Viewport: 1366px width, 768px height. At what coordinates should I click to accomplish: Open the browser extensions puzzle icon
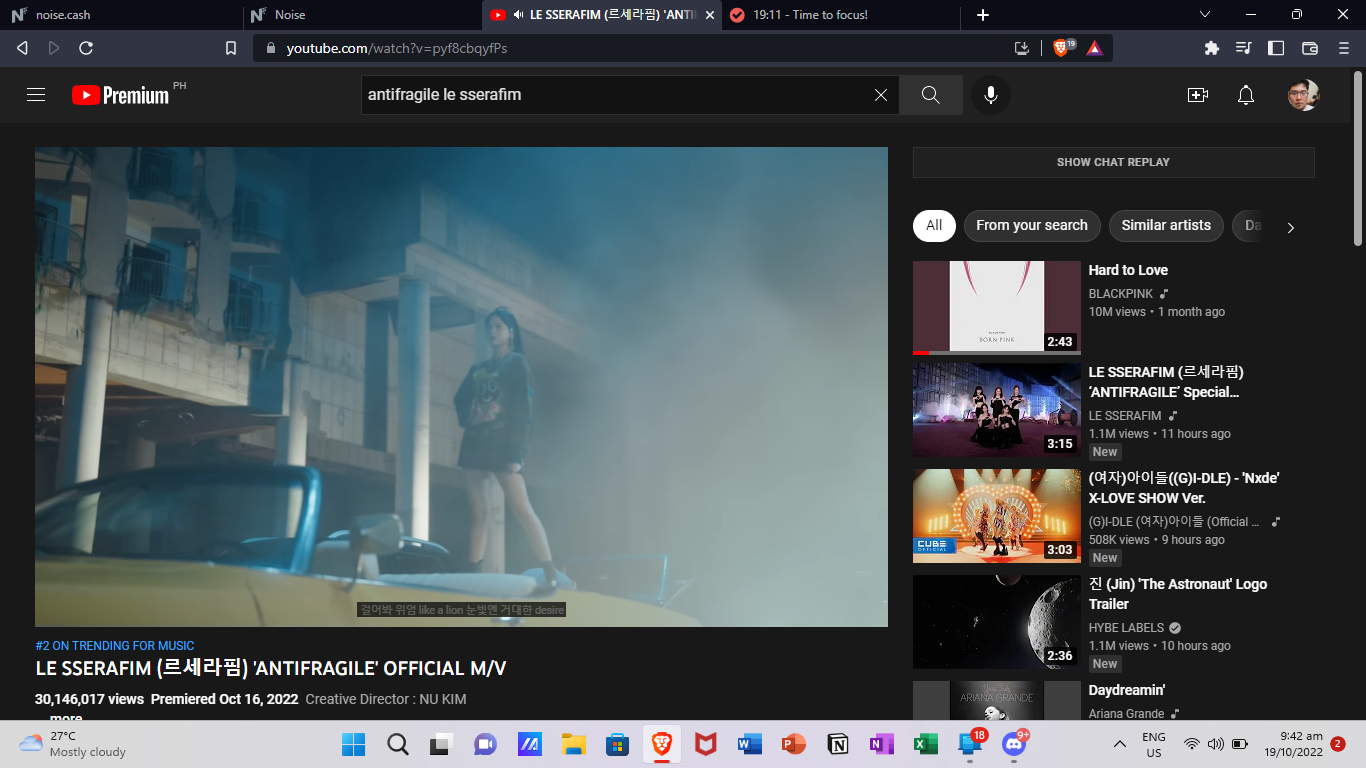pyautogui.click(x=1212, y=48)
